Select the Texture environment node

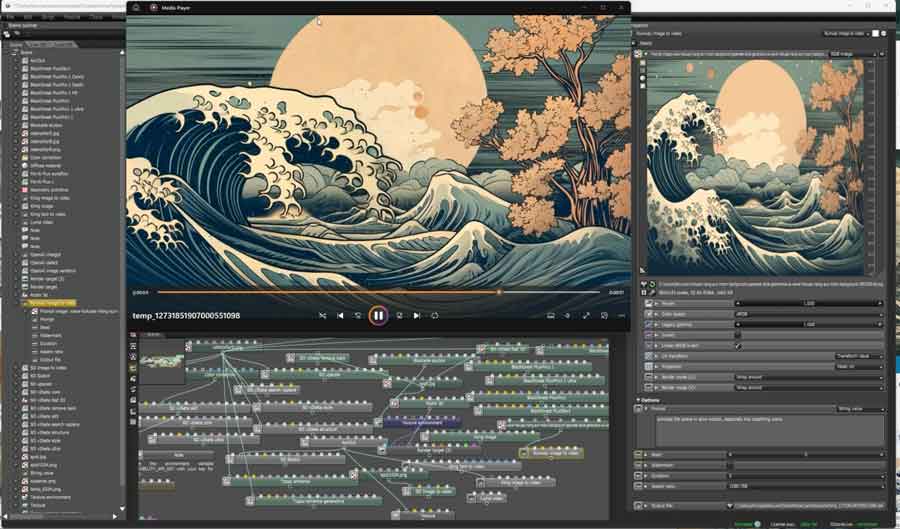coord(420,423)
